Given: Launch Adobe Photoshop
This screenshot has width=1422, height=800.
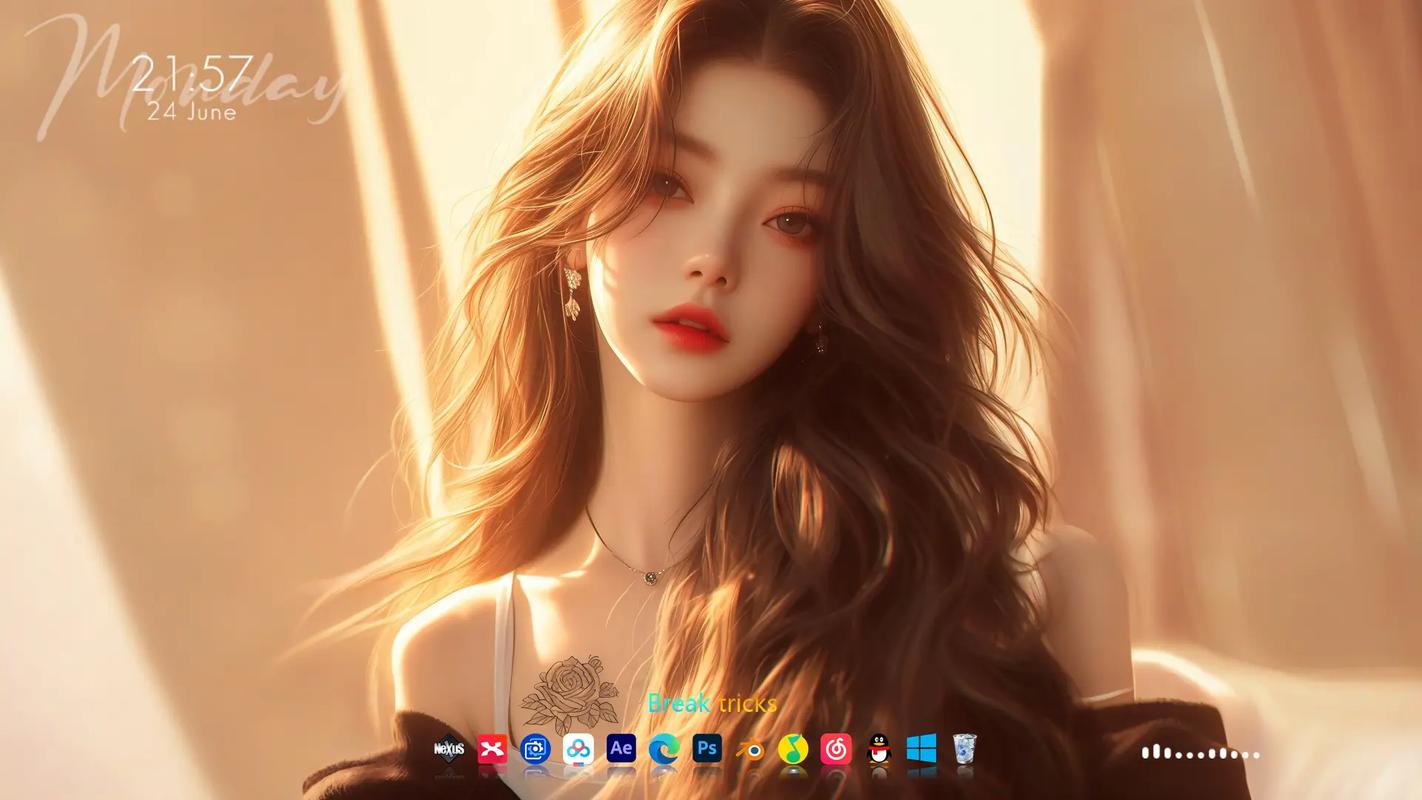Looking at the screenshot, I should click(x=707, y=748).
